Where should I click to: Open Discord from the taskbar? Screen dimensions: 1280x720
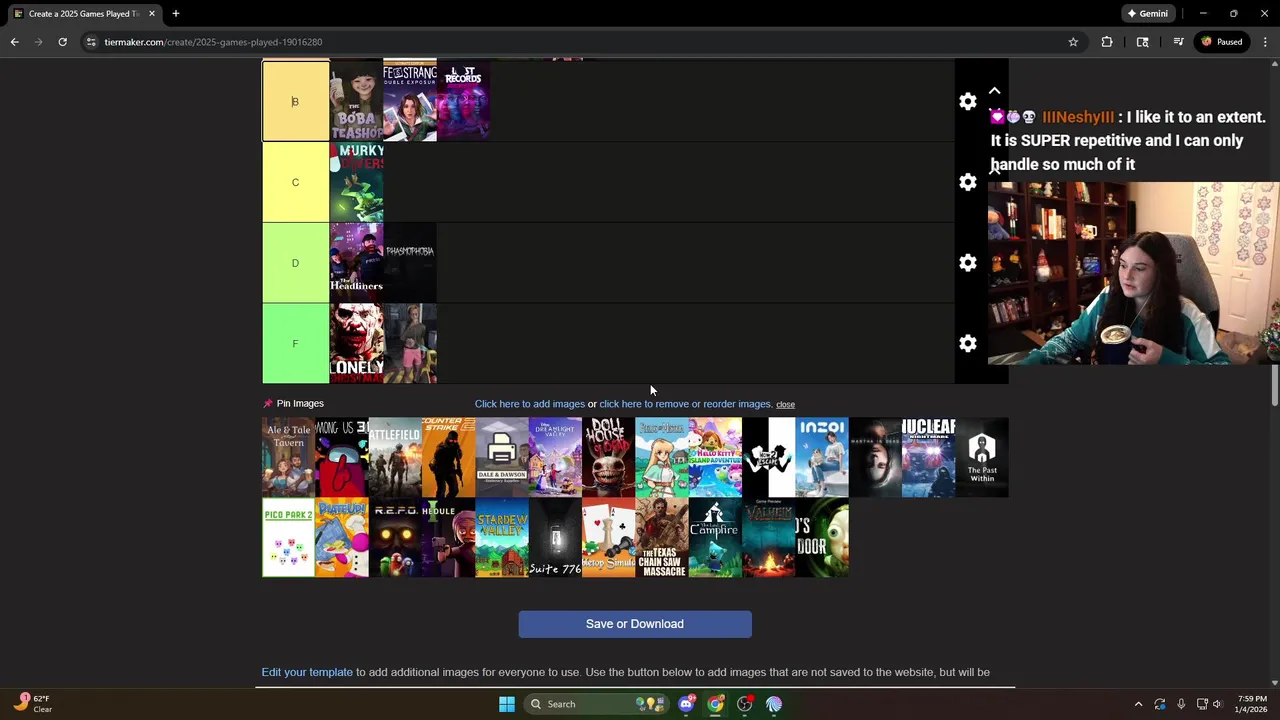coord(686,704)
